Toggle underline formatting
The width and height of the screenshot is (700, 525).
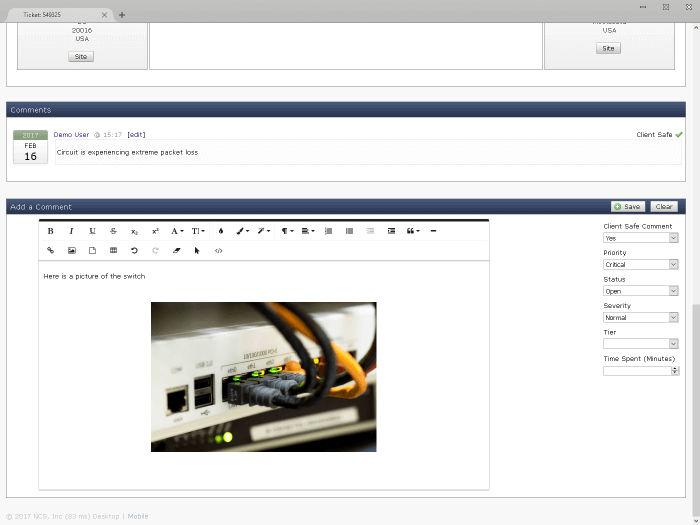(92, 231)
